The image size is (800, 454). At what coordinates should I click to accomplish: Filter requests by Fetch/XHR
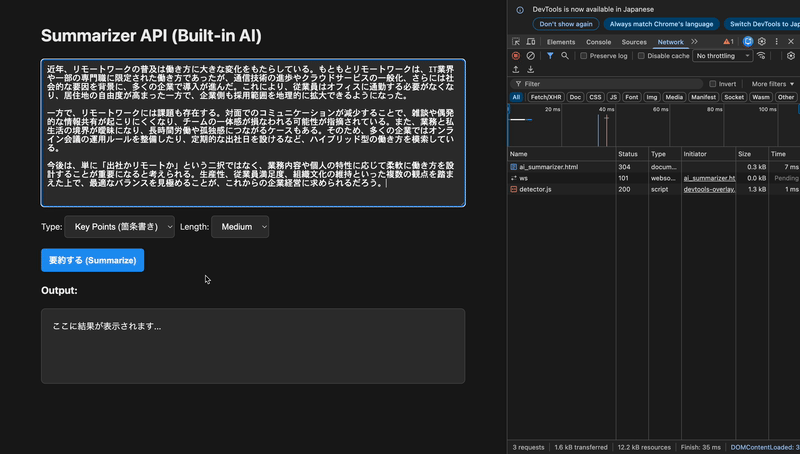pos(546,97)
